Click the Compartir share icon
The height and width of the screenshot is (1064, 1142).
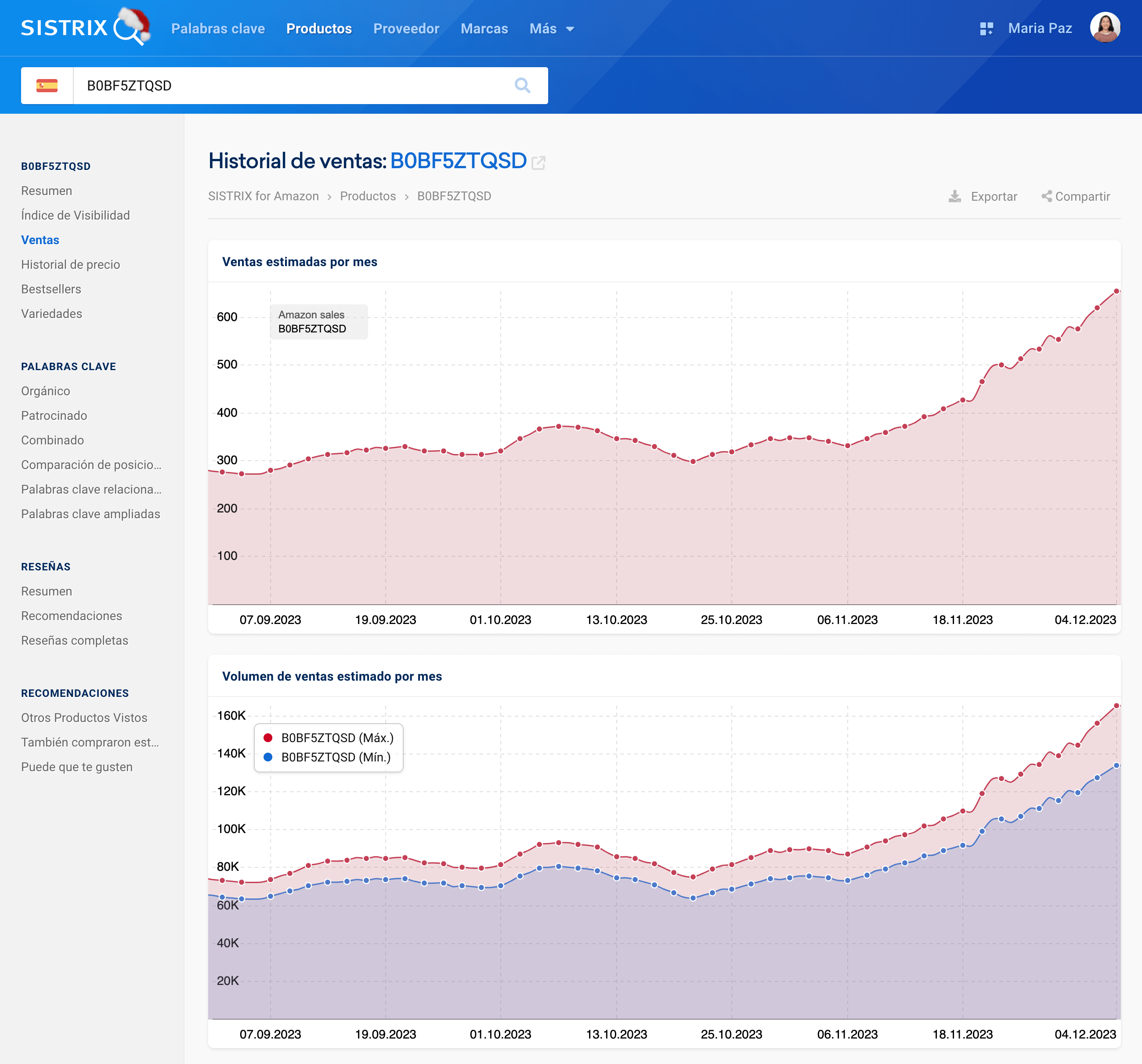coord(1047,196)
